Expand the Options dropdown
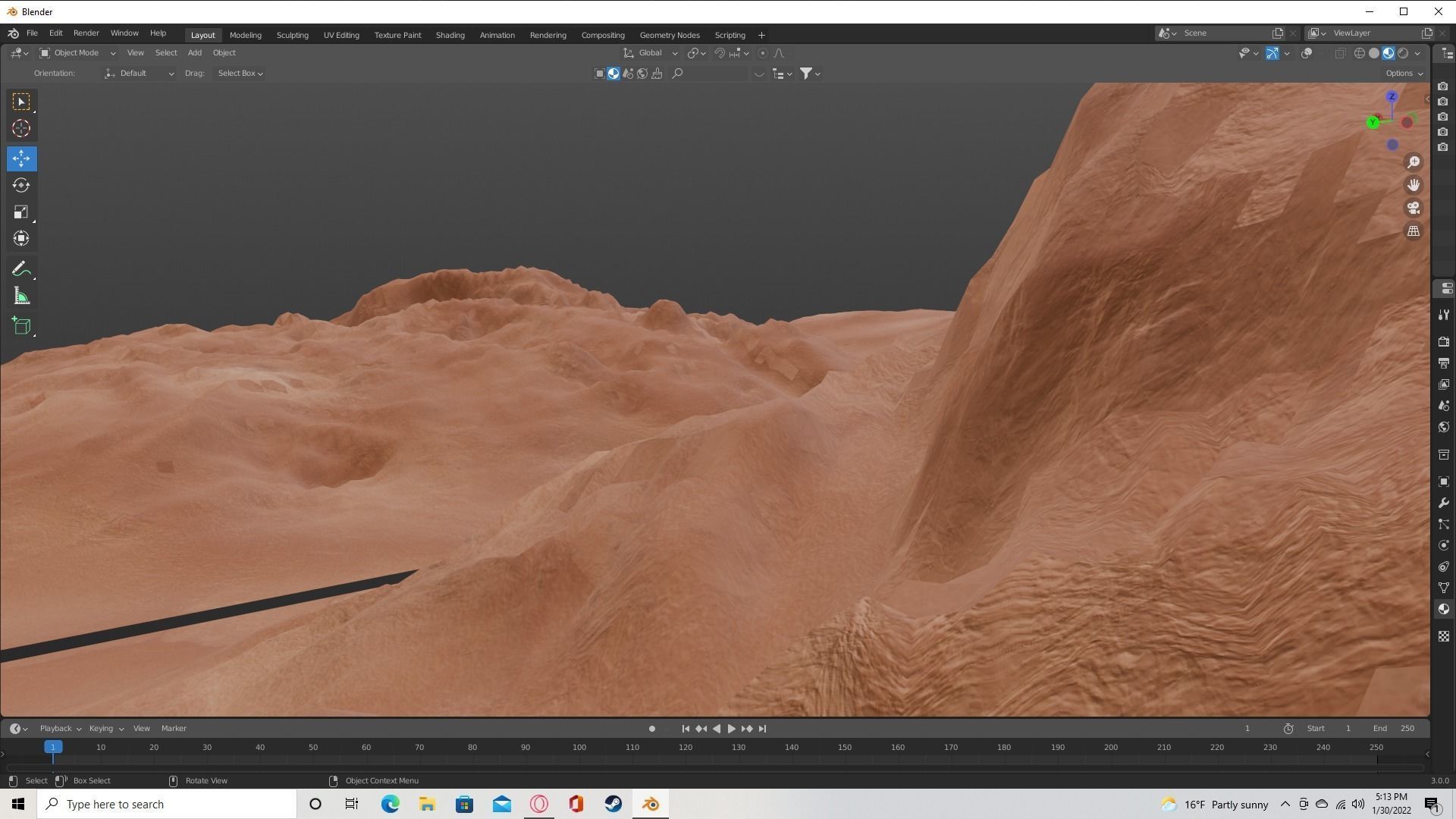The height and width of the screenshot is (819, 1456). point(1404,74)
